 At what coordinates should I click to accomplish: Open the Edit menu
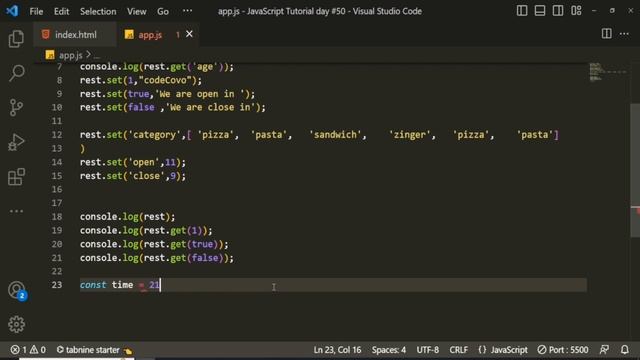click(61, 11)
